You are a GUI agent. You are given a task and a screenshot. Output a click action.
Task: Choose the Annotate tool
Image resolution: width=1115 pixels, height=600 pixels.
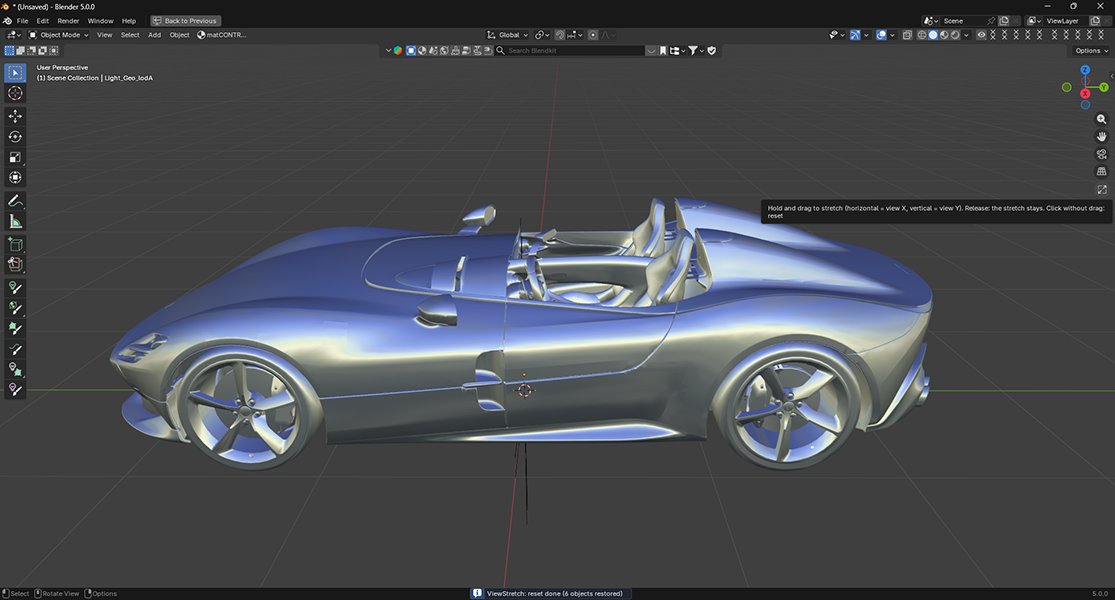click(x=15, y=201)
